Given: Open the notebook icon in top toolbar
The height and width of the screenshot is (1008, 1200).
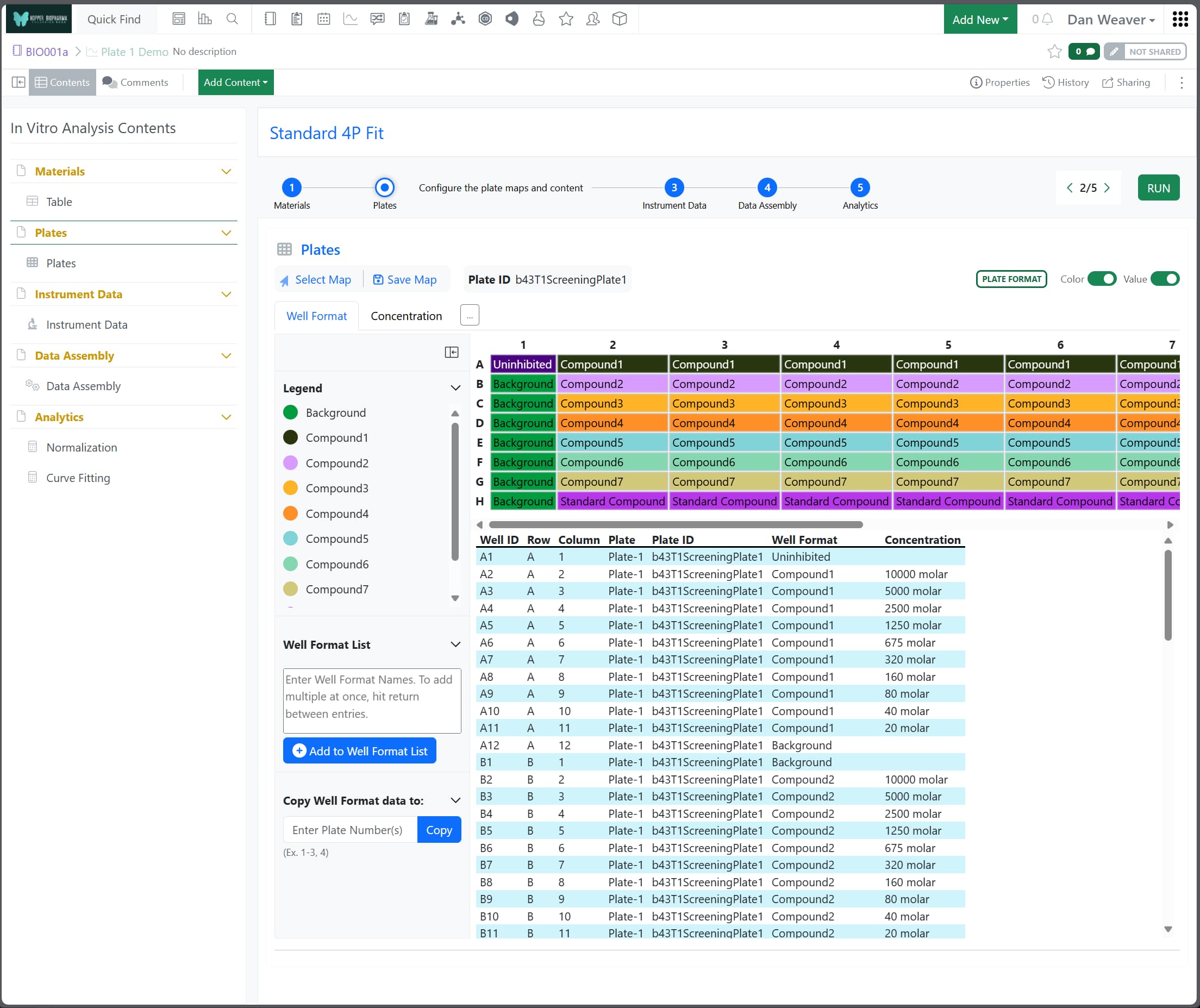Looking at the screenshot, I should pyautogui.click(x=270, y=19).
